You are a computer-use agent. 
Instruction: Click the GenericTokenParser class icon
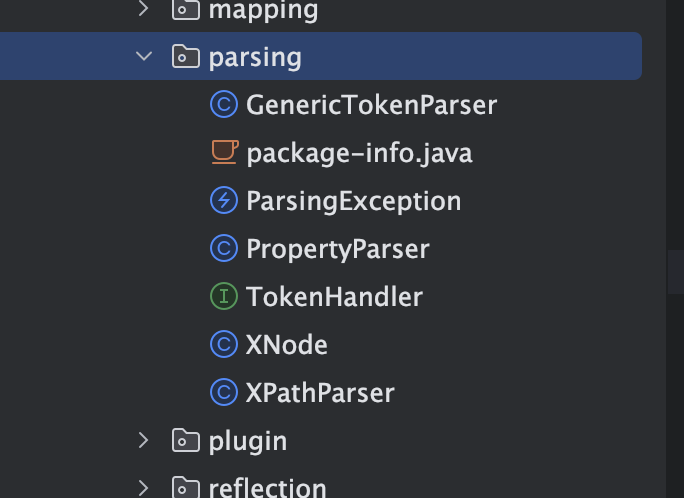point(224,105)
